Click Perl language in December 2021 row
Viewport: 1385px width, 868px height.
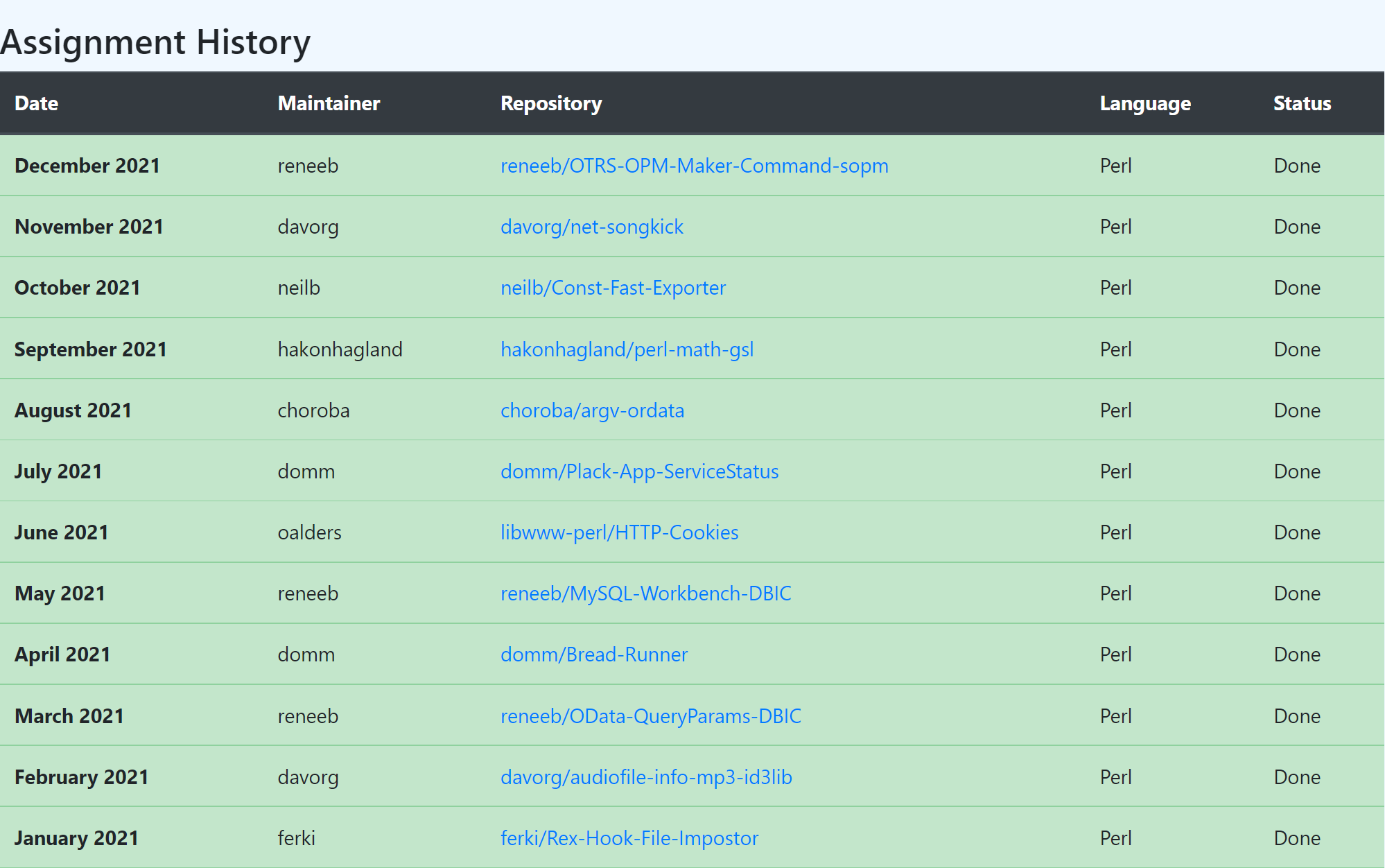1115,166
